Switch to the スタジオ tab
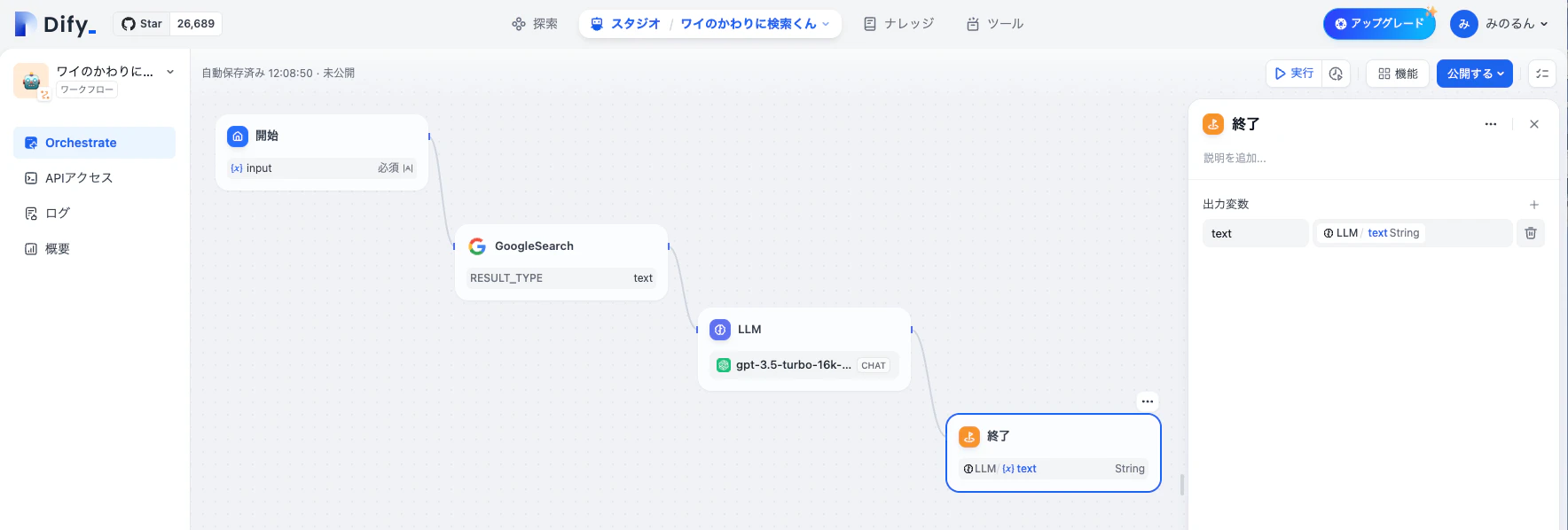 click(x=626, y=24)
